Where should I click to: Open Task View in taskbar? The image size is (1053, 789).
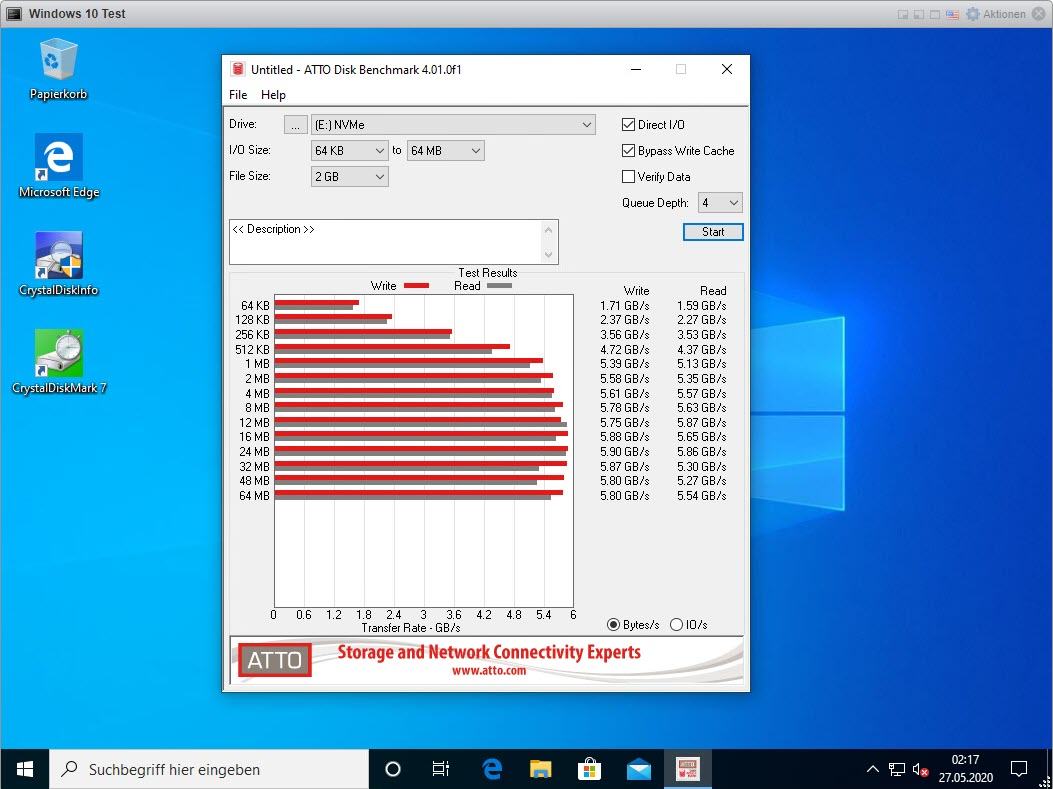click(x=441, y=769)
